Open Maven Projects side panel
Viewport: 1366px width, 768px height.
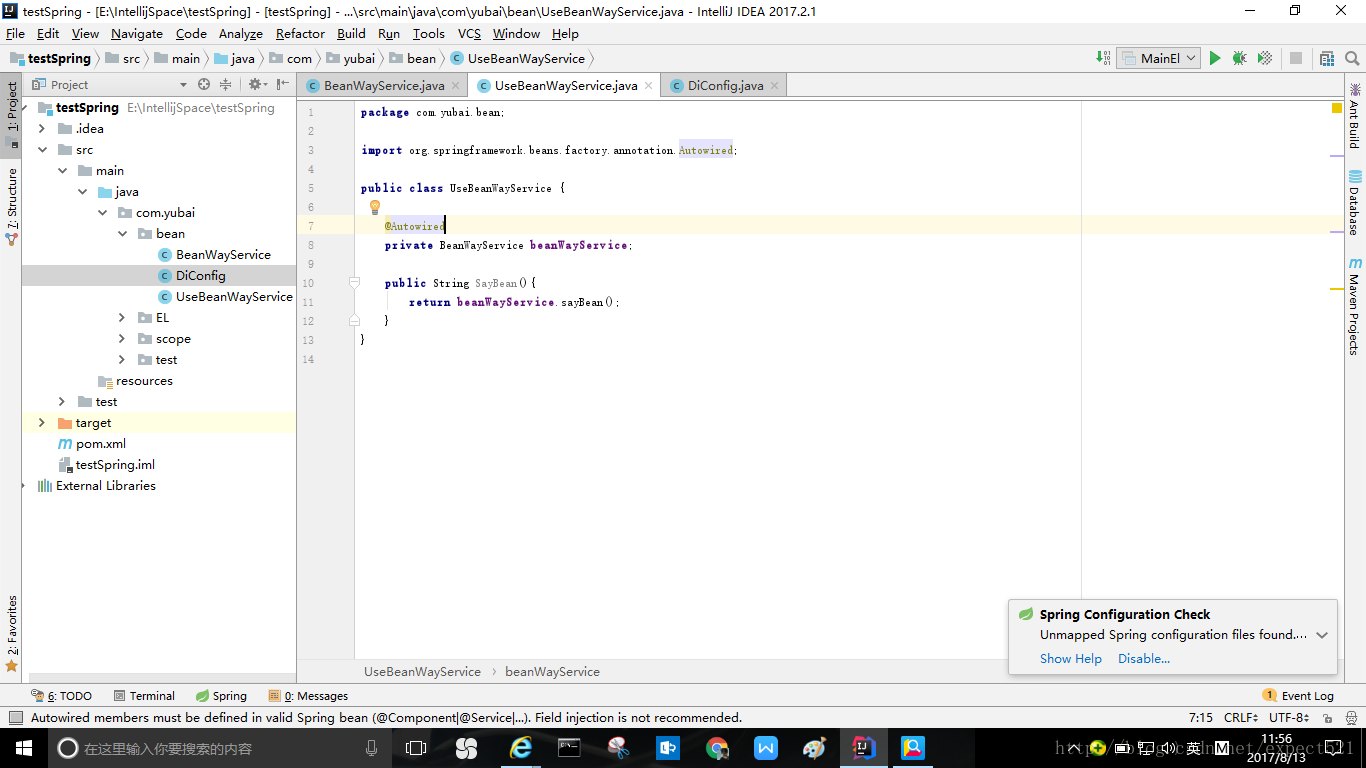coord(1354,307)
